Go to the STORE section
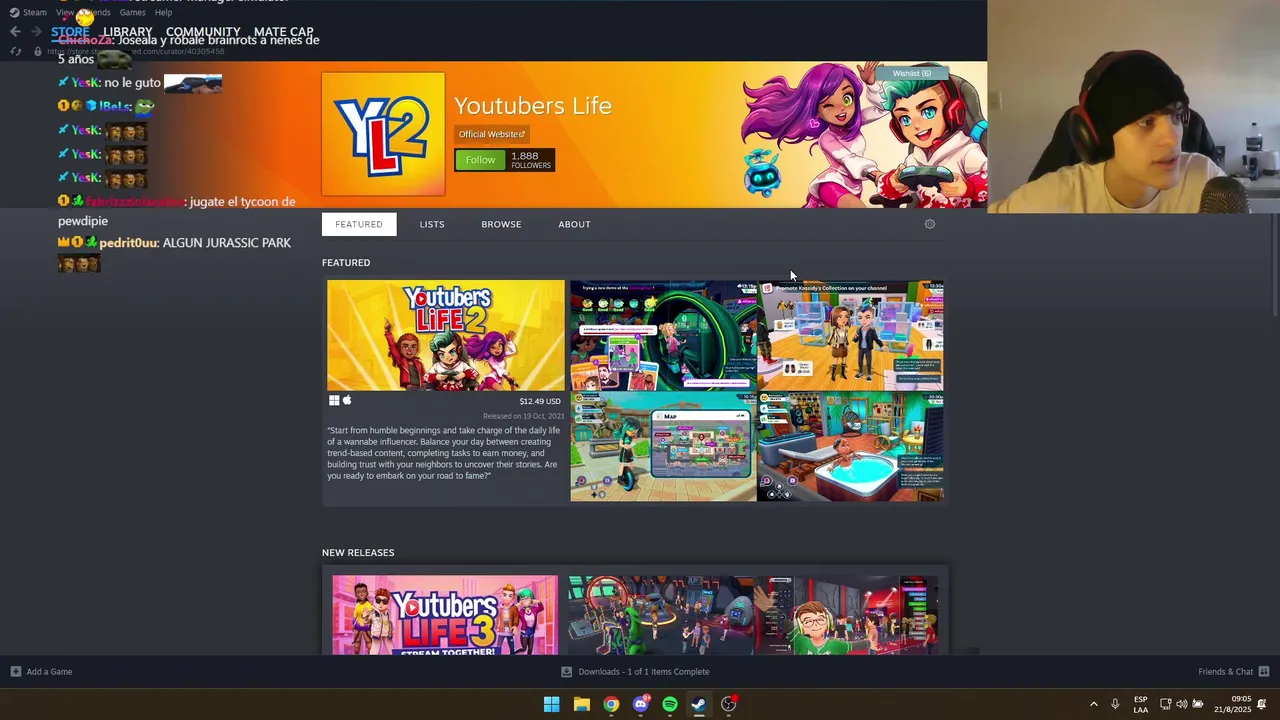1280x720 pixels. point(70,32)
